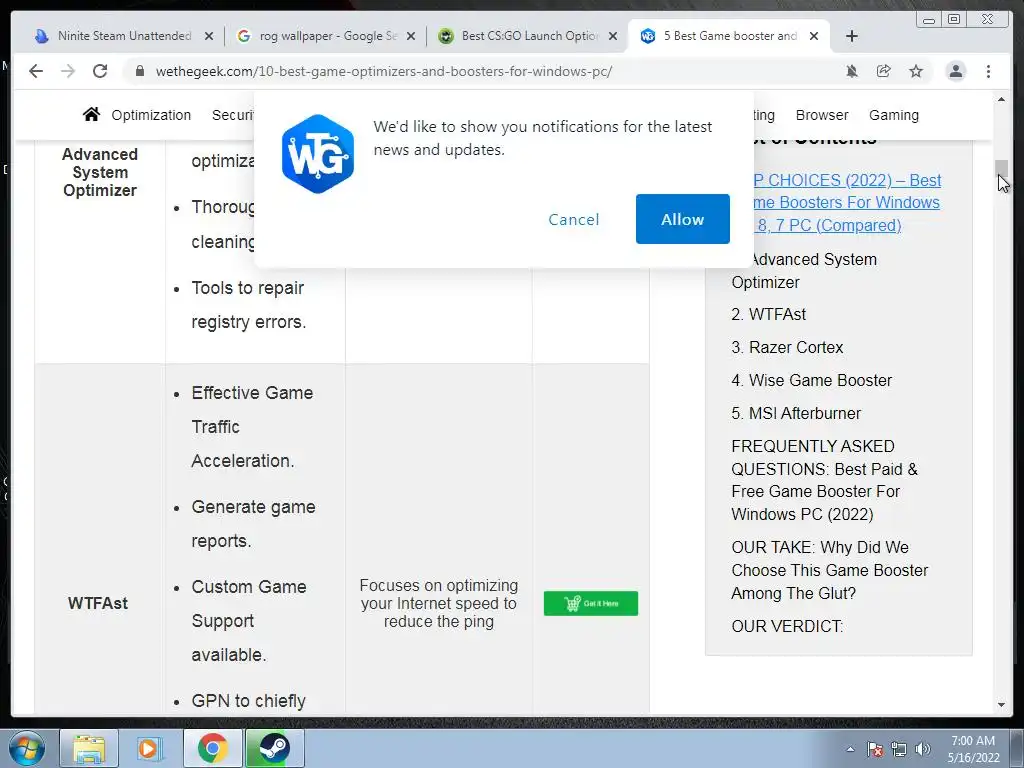
Task: Click the network tray icon
Action: coord(899,749)
